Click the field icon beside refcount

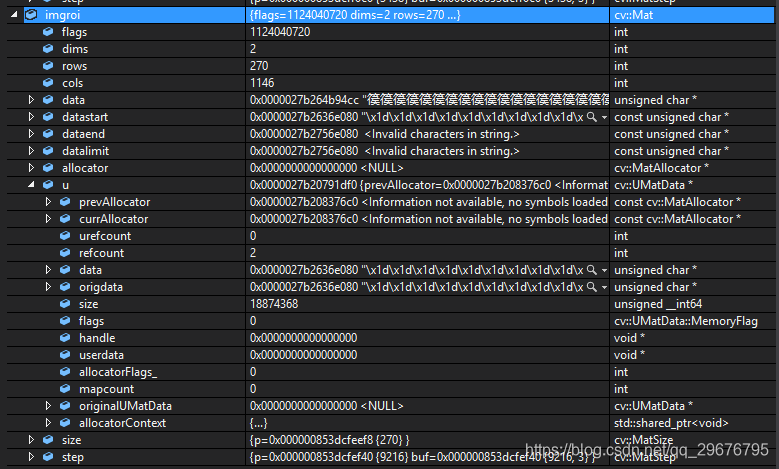[x=65, y=252]
